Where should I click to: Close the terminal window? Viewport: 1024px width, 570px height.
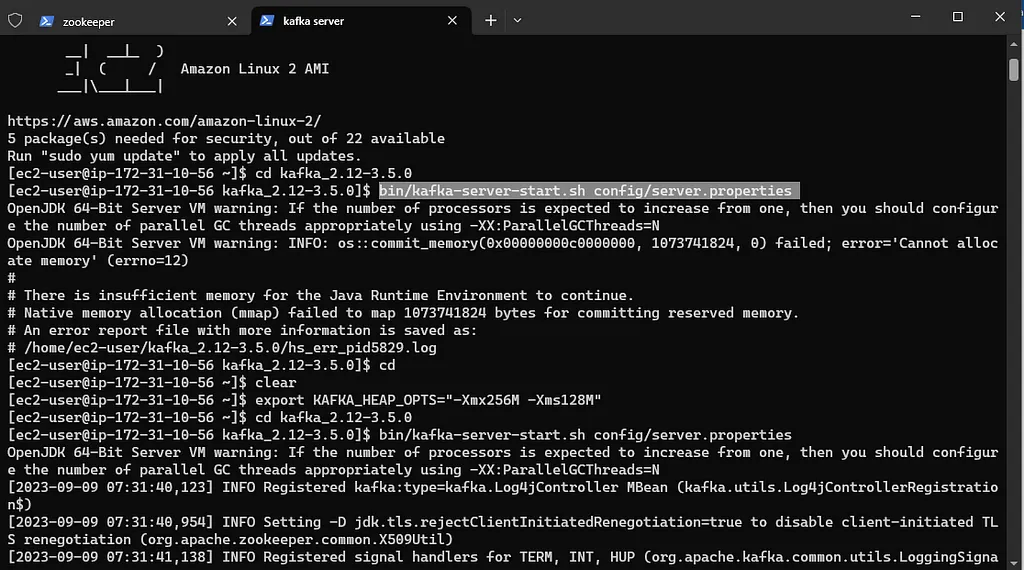click(x=1000, y=17)
